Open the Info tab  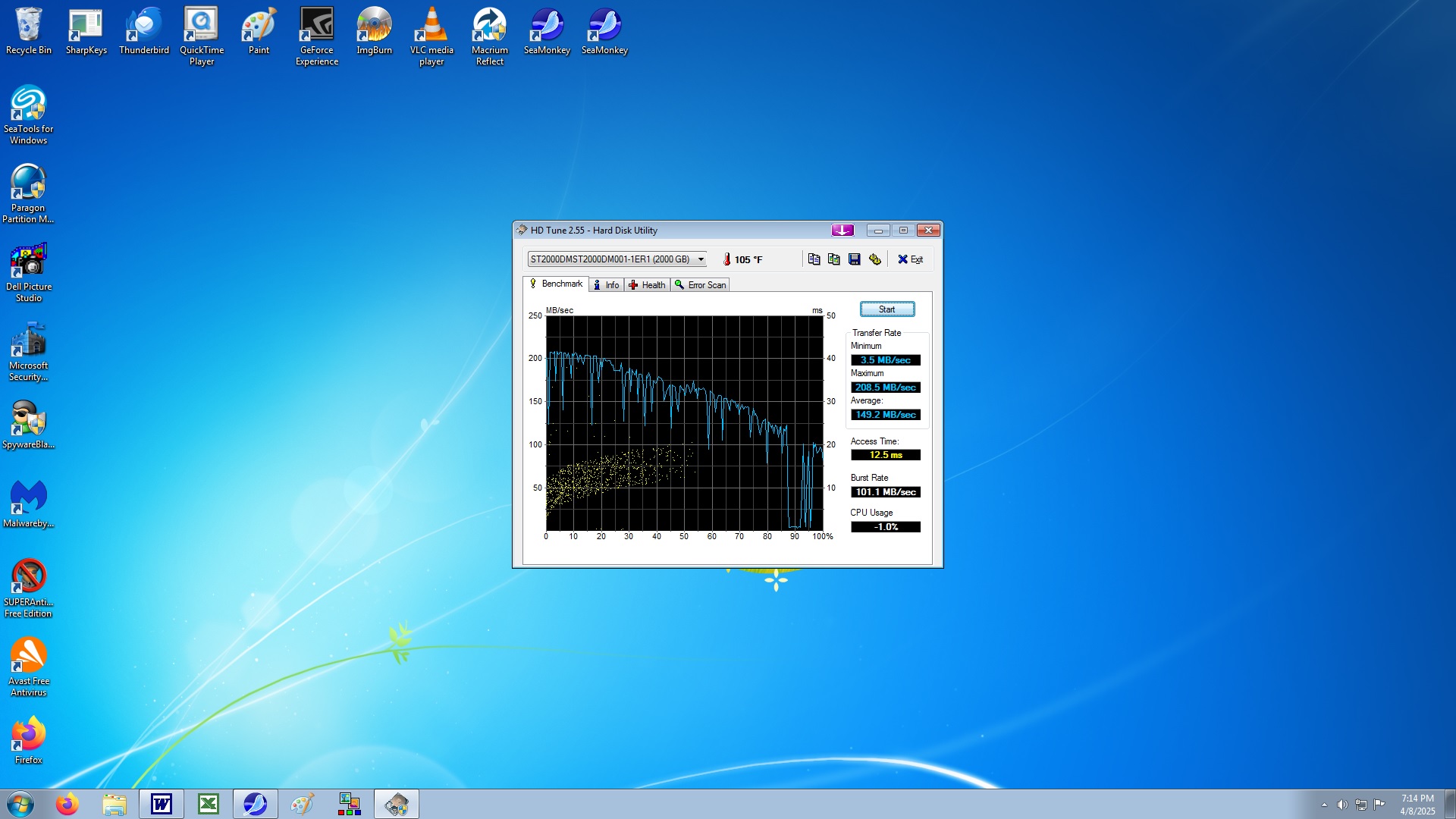point(606,285)
